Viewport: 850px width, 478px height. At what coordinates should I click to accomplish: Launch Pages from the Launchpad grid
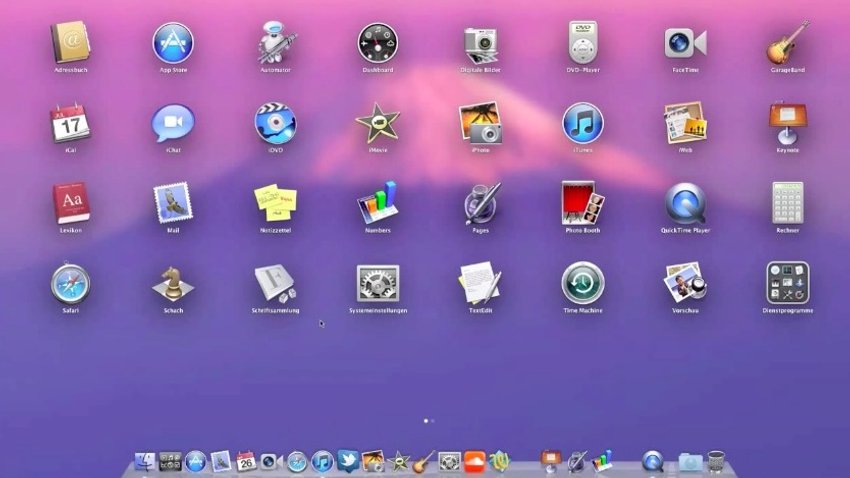(x=480, y=203)
